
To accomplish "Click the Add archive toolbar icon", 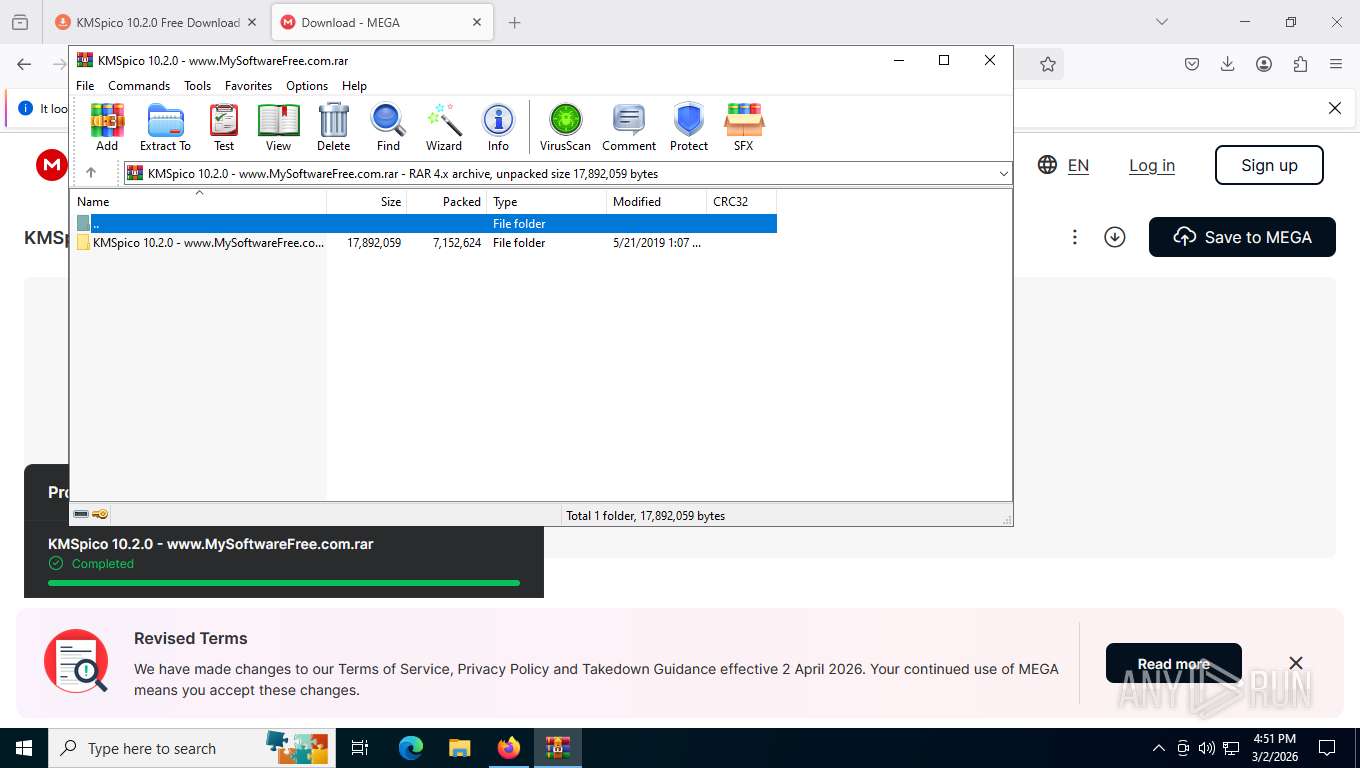I will (107, 127).
